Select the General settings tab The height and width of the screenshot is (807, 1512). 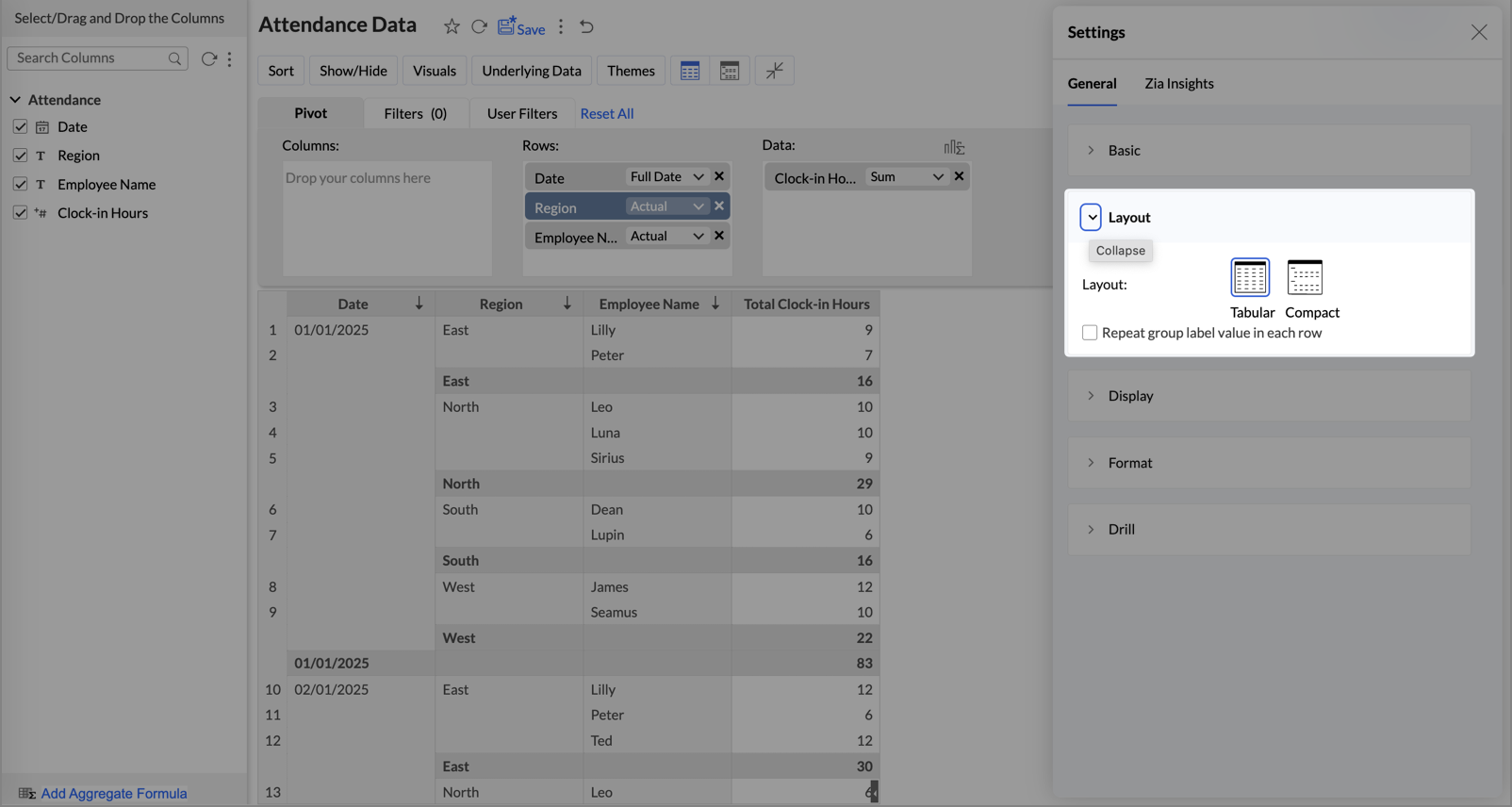(1092, 83)
